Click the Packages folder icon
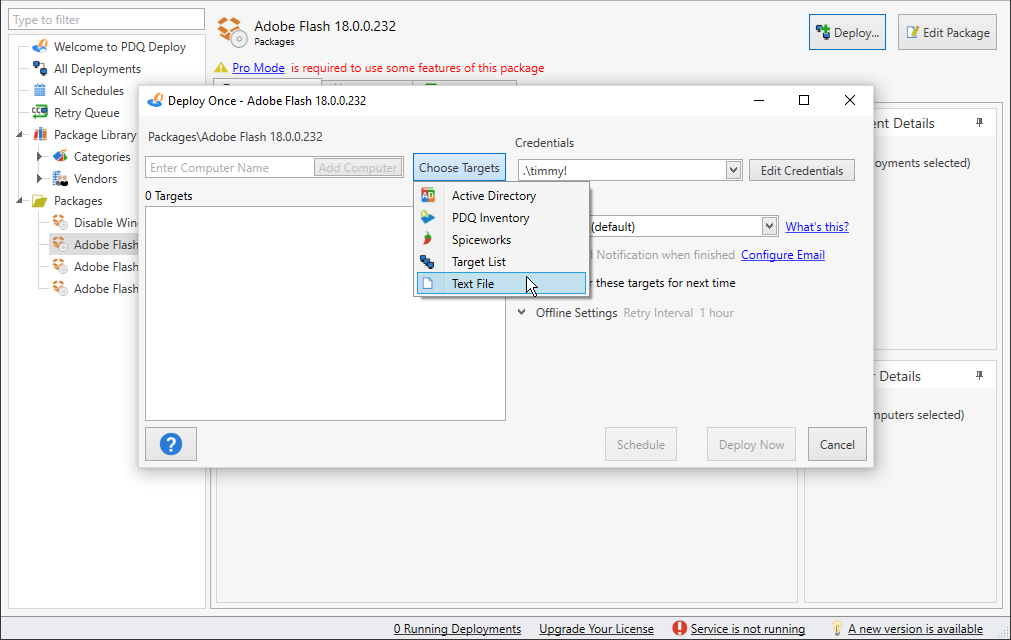This screenshot has width=1011, height=640. click(40, 200)
